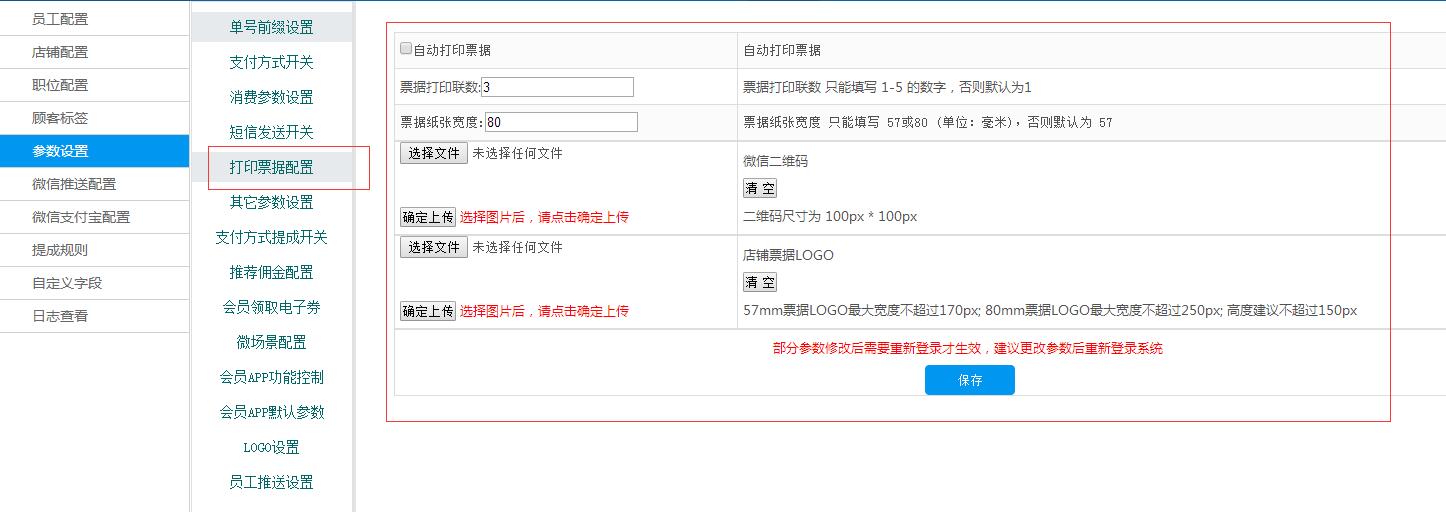The width and height of the screenshot is (1446, 512).
Task: Click the 票据纸张宽度 input field
Action: (x=561, y=122)
